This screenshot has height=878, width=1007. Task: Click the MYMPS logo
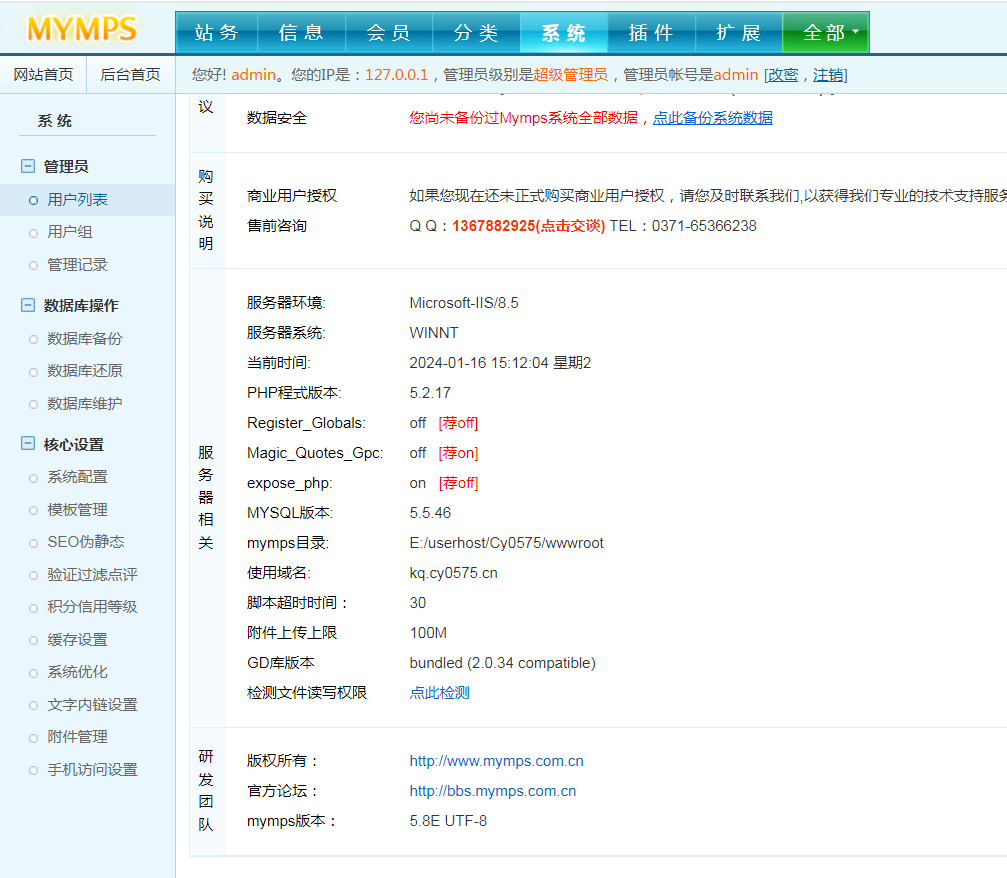pos(82,29)
